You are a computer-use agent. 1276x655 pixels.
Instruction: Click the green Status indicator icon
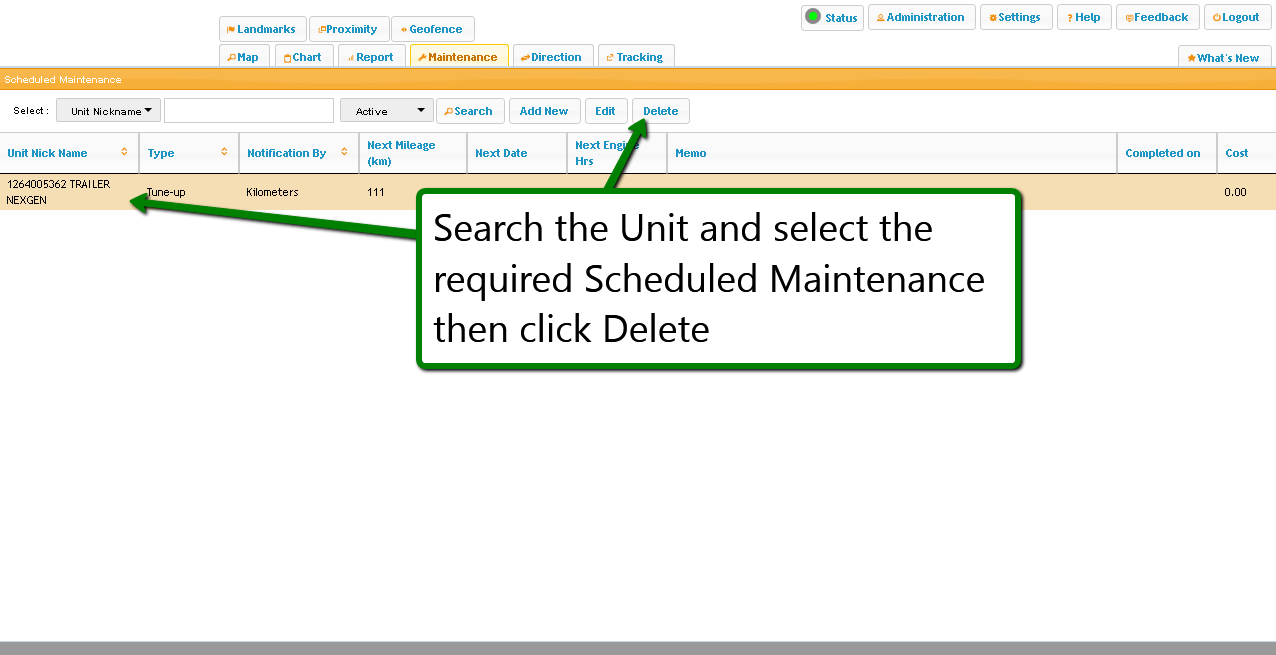(813, 17)
